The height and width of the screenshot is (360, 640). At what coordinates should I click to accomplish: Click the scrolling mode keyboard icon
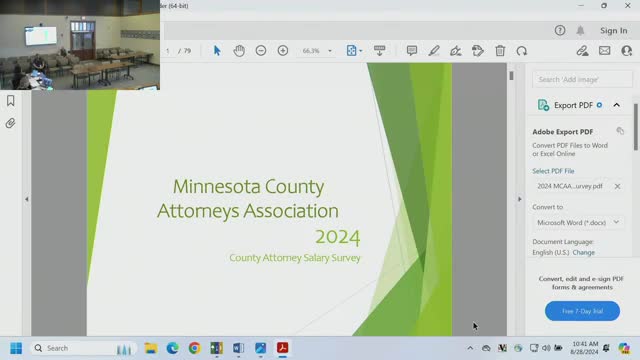379,51
